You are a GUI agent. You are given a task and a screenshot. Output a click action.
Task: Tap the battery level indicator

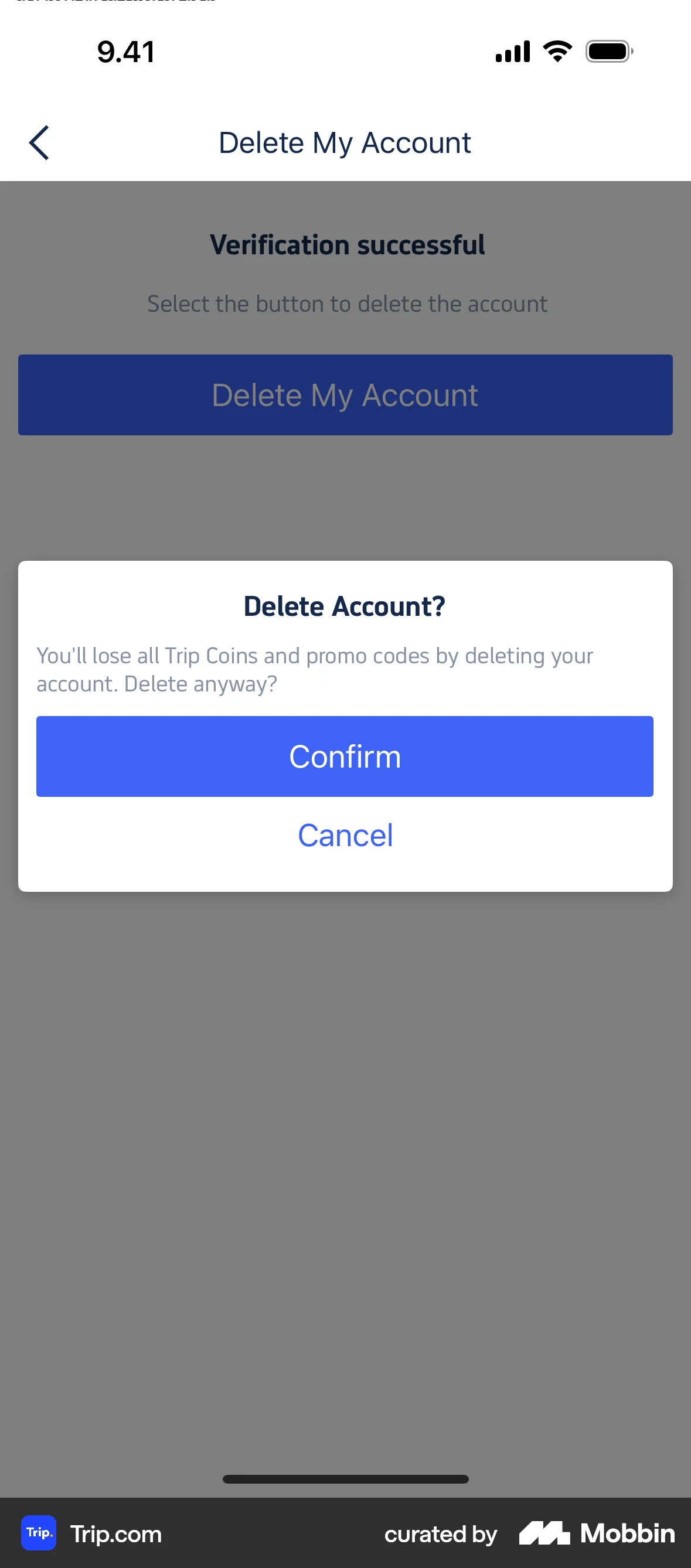[x=608, y=51]
